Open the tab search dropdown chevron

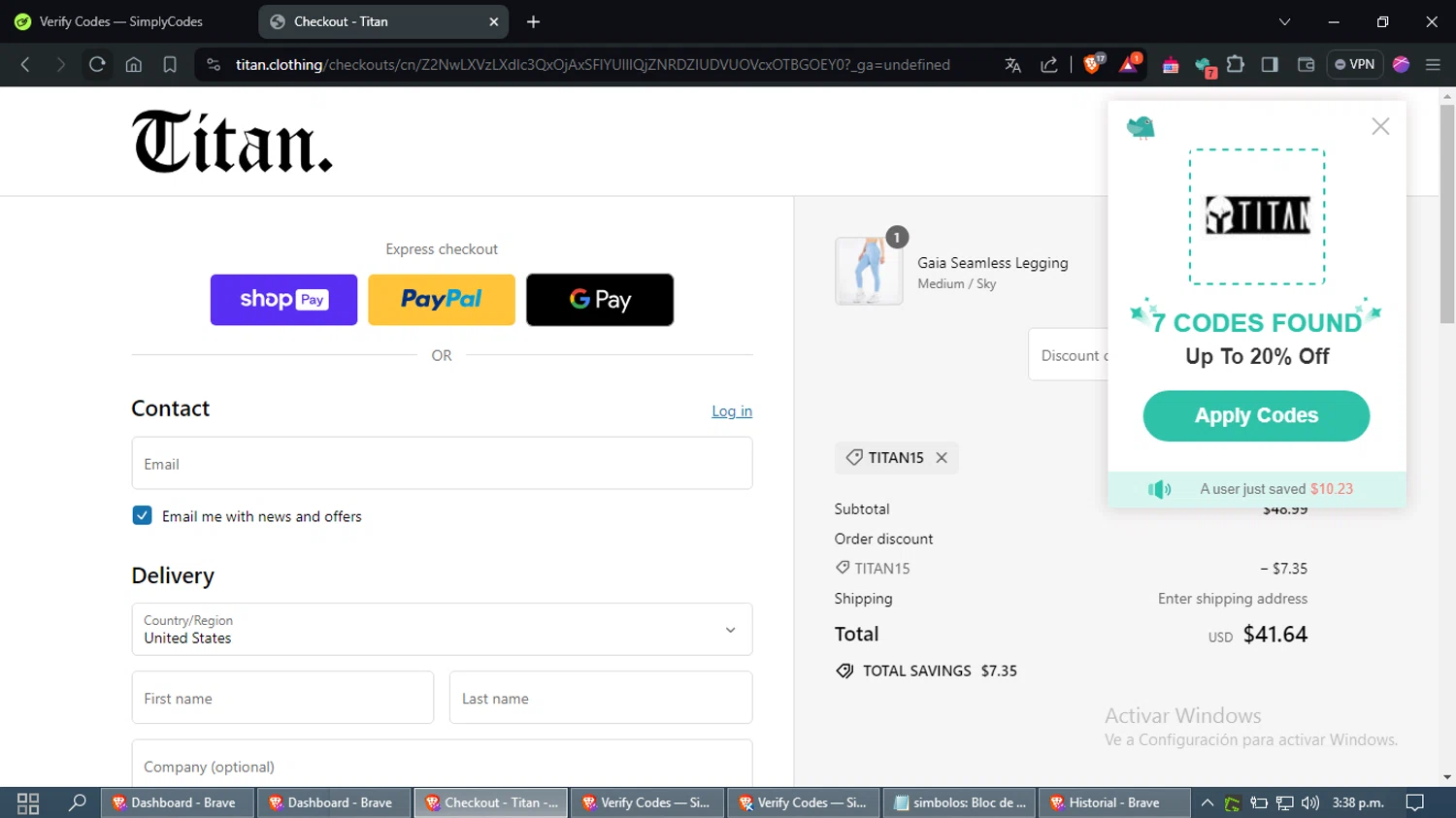[1284, 21]
